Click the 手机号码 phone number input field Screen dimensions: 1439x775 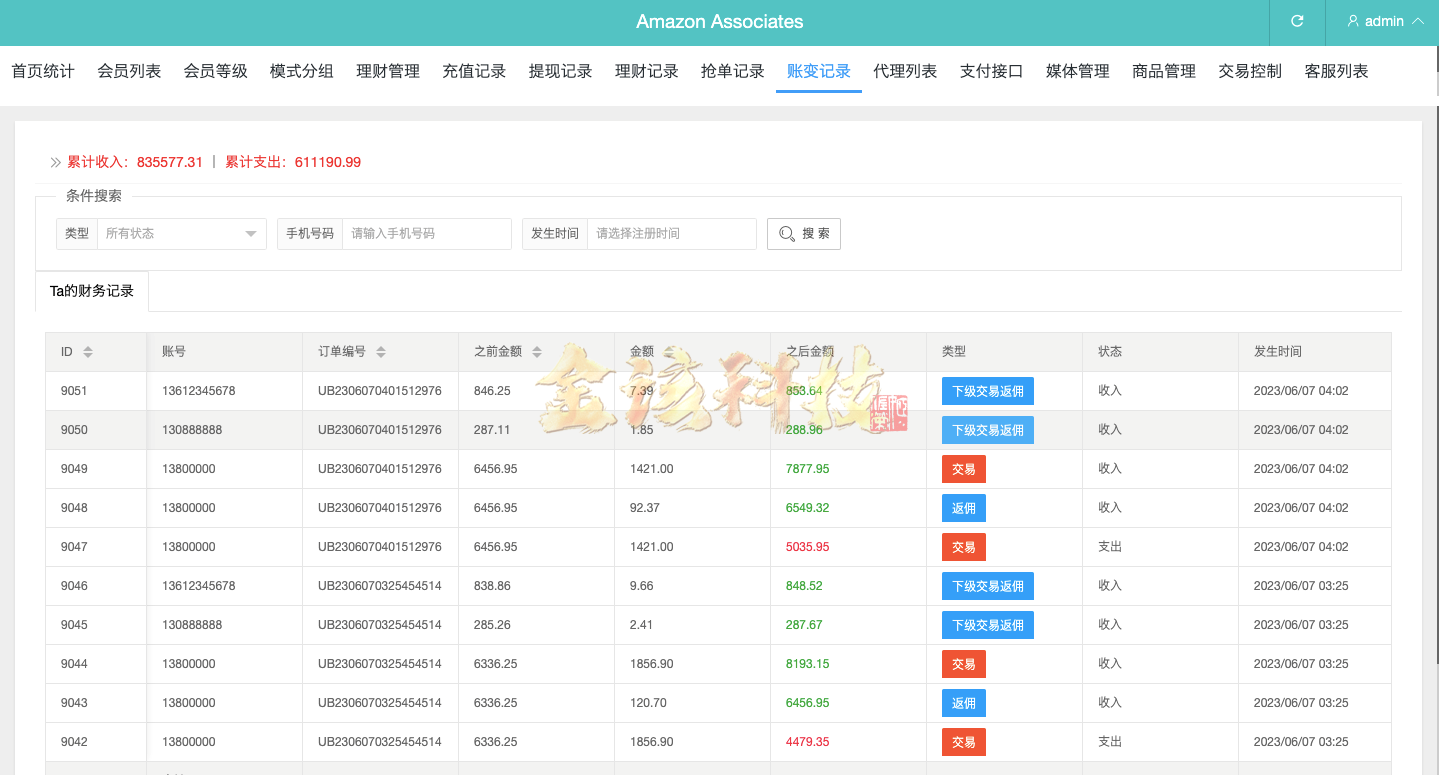(x=426, y=233)
